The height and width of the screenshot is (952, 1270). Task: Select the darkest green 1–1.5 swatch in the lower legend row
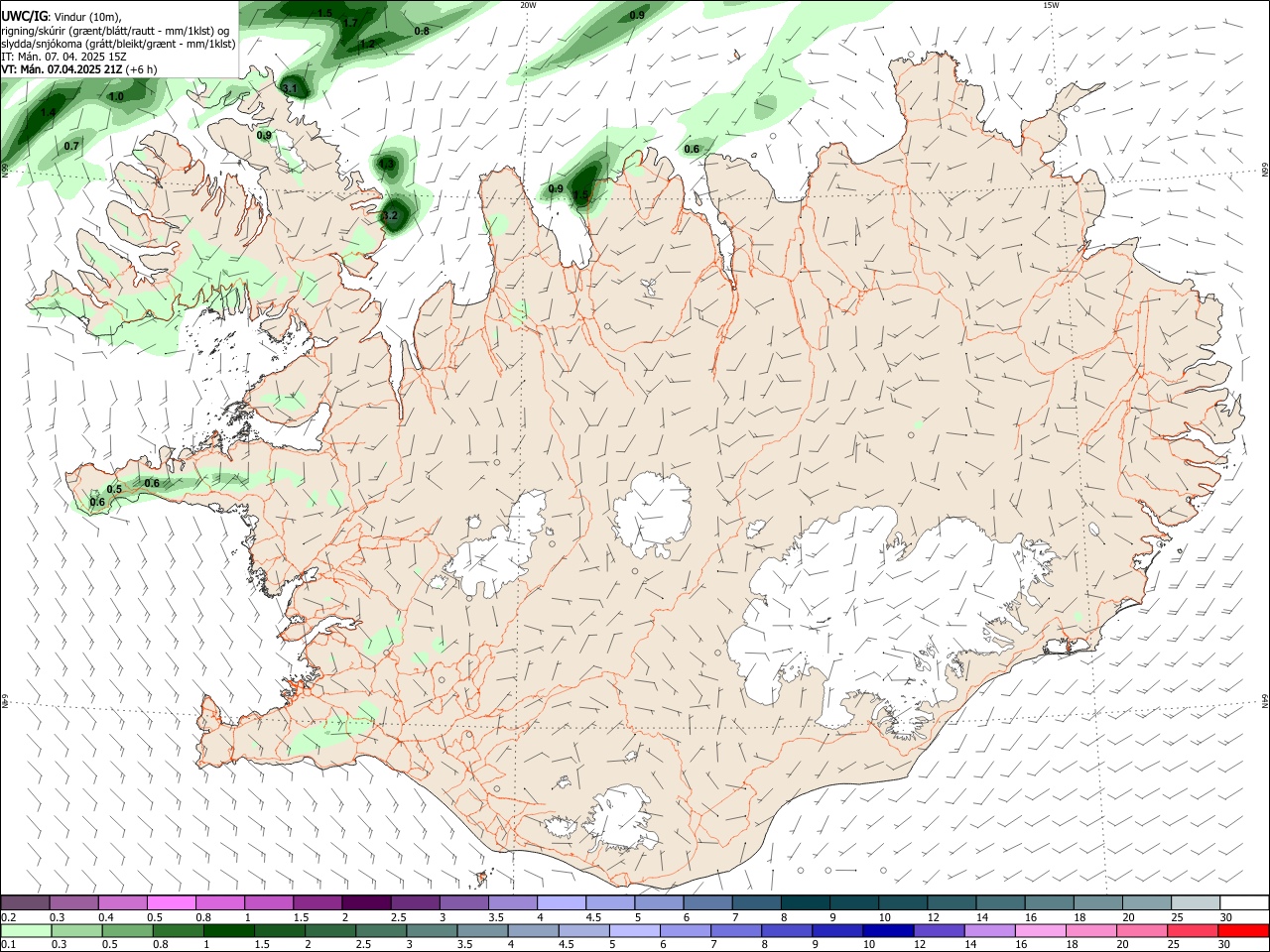click(228, 930)
